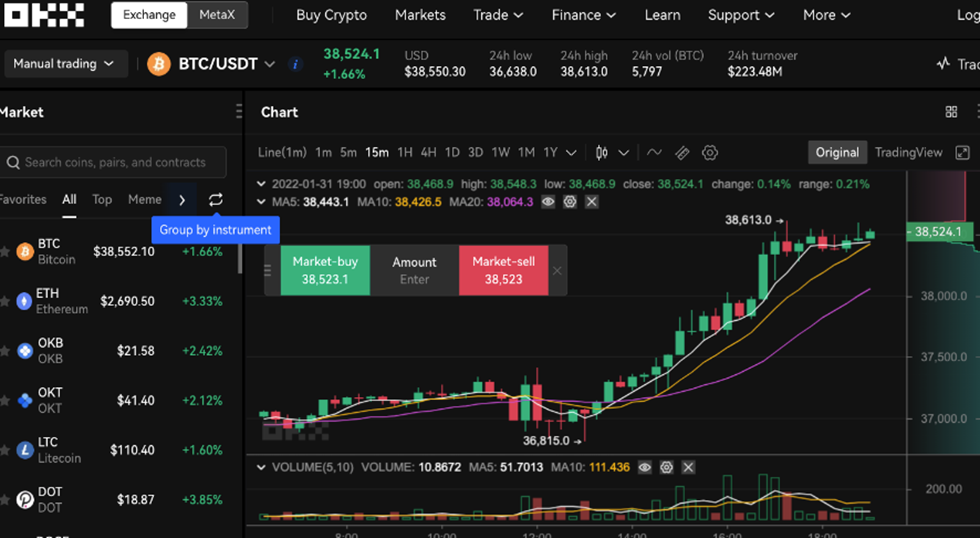
Task: Favorite BTC with the star icon
Action: (x=5, y=252)
